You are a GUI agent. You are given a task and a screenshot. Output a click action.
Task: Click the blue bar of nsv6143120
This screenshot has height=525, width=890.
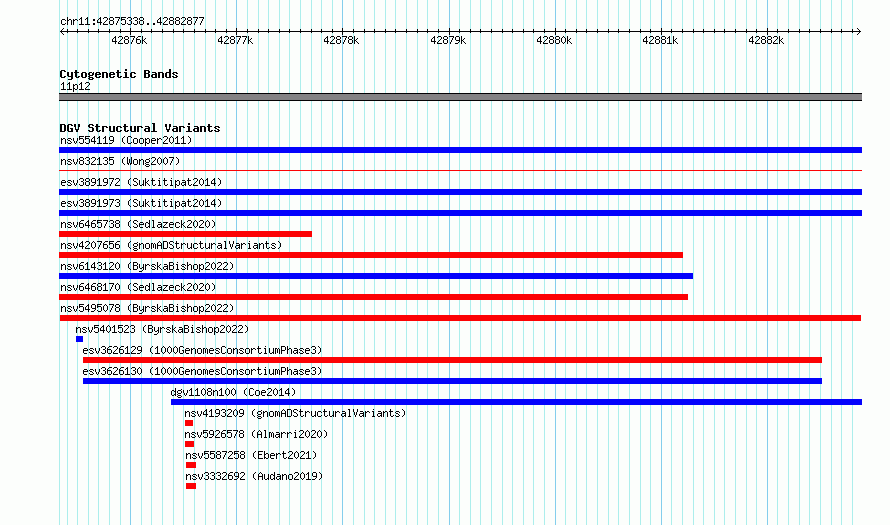pos(376,276)
